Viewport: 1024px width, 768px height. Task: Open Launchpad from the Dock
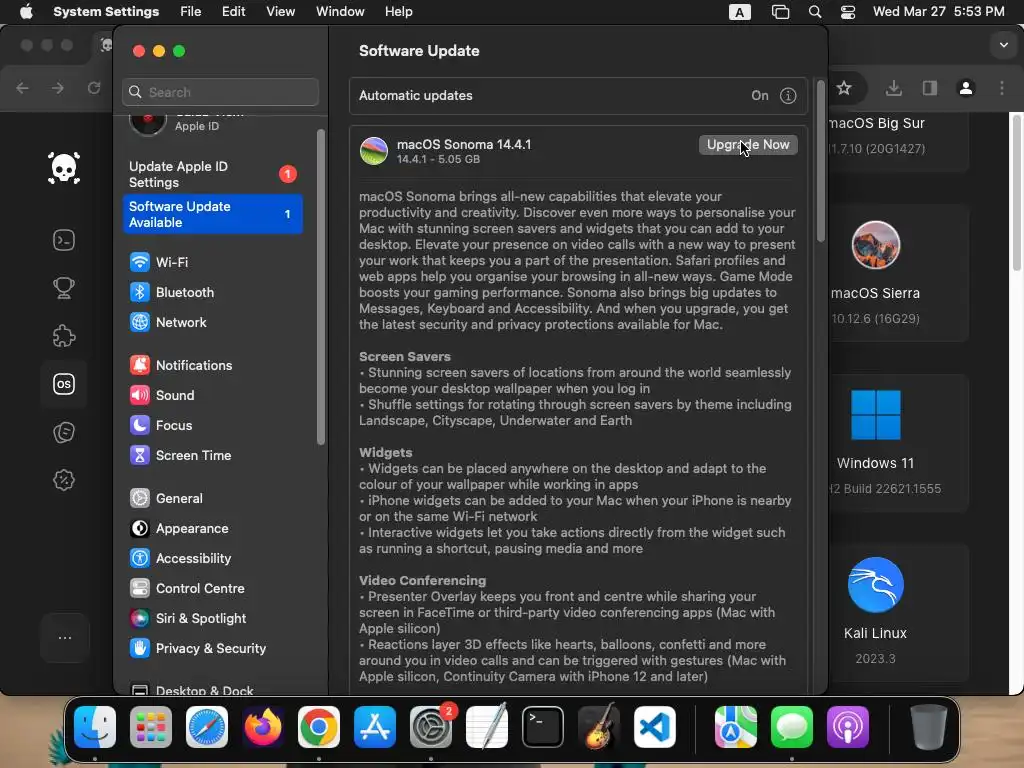[x=151, y=727]
